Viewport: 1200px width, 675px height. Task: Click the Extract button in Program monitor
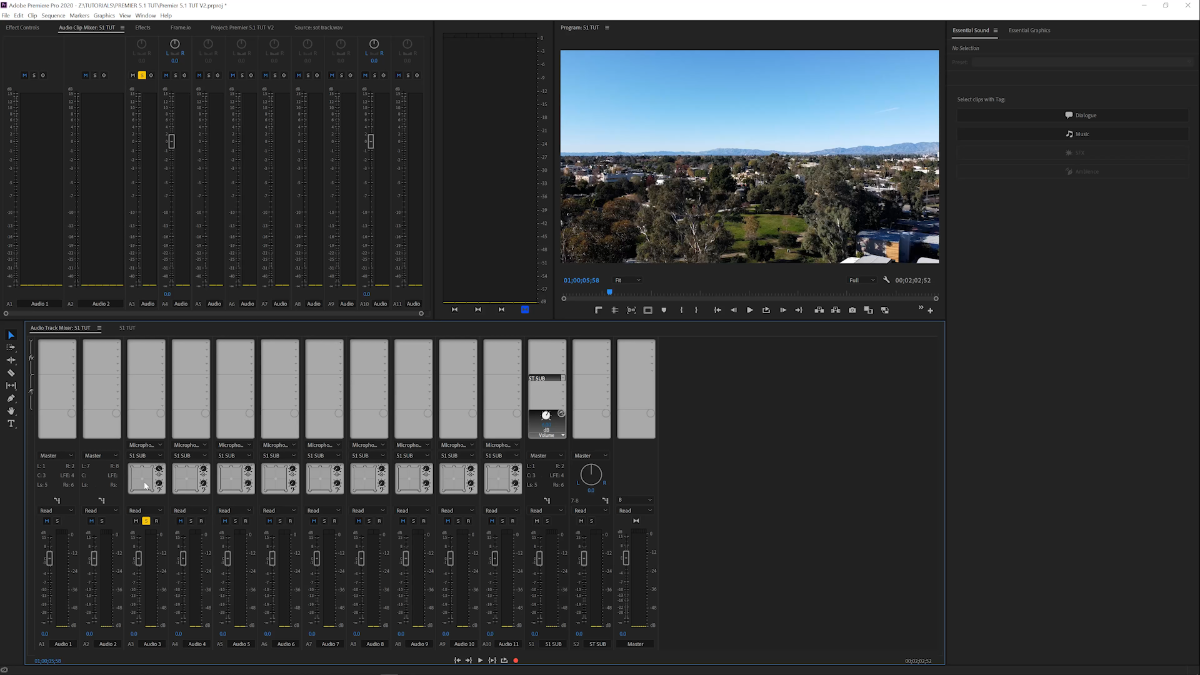click(836, 310)
